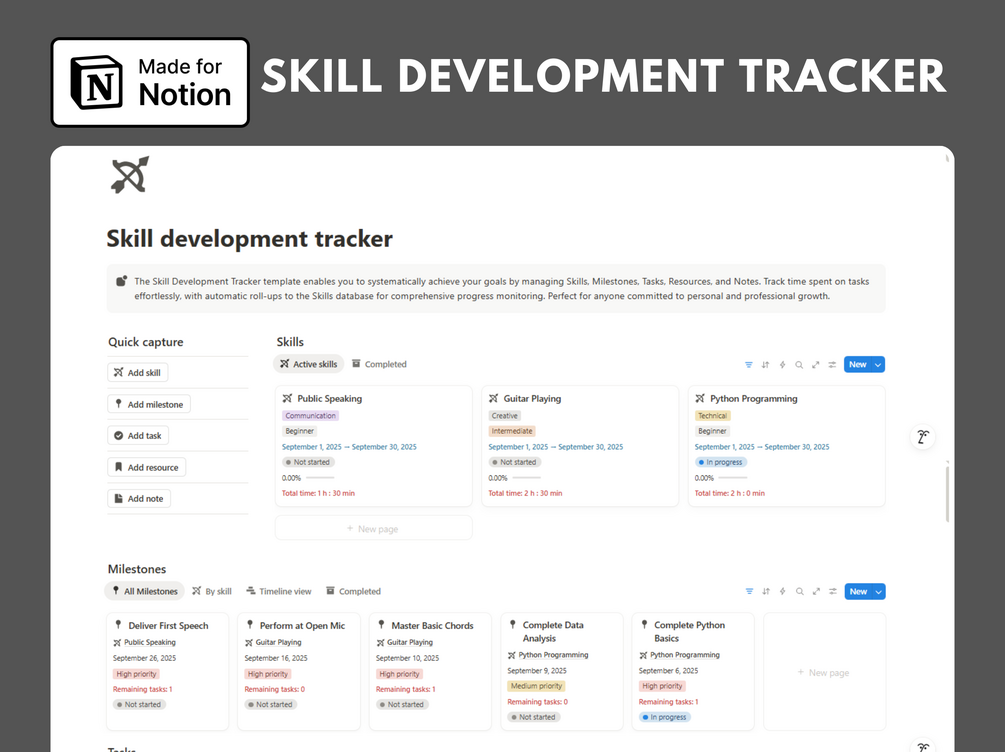
Task: Click the Python Programming card skill icon
Action: click(700, 398)
